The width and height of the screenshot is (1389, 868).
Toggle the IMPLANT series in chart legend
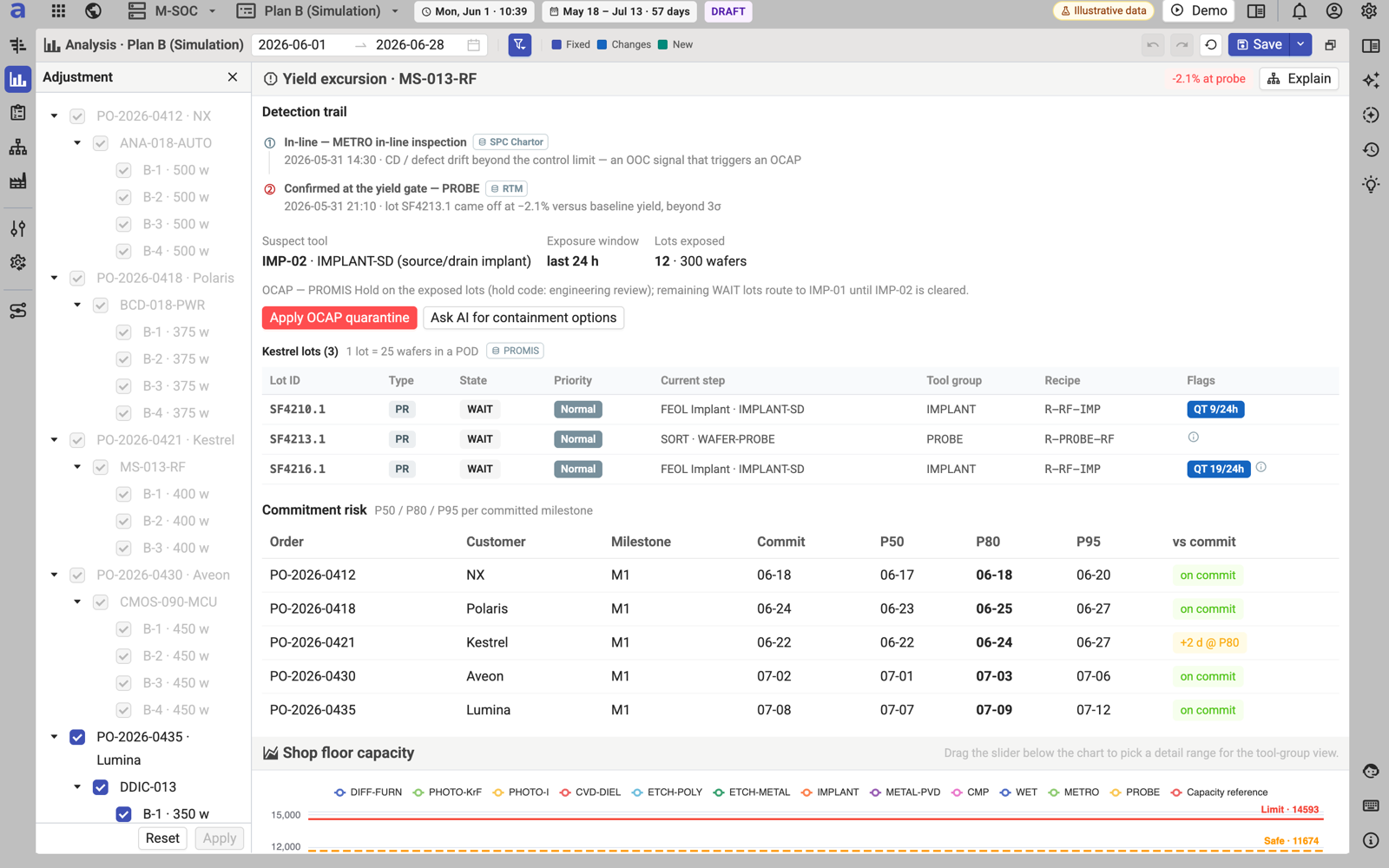830,792
